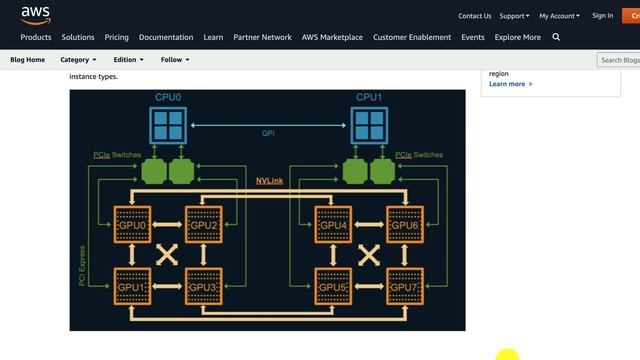Open the Pricing menu item

pos(116,37)
